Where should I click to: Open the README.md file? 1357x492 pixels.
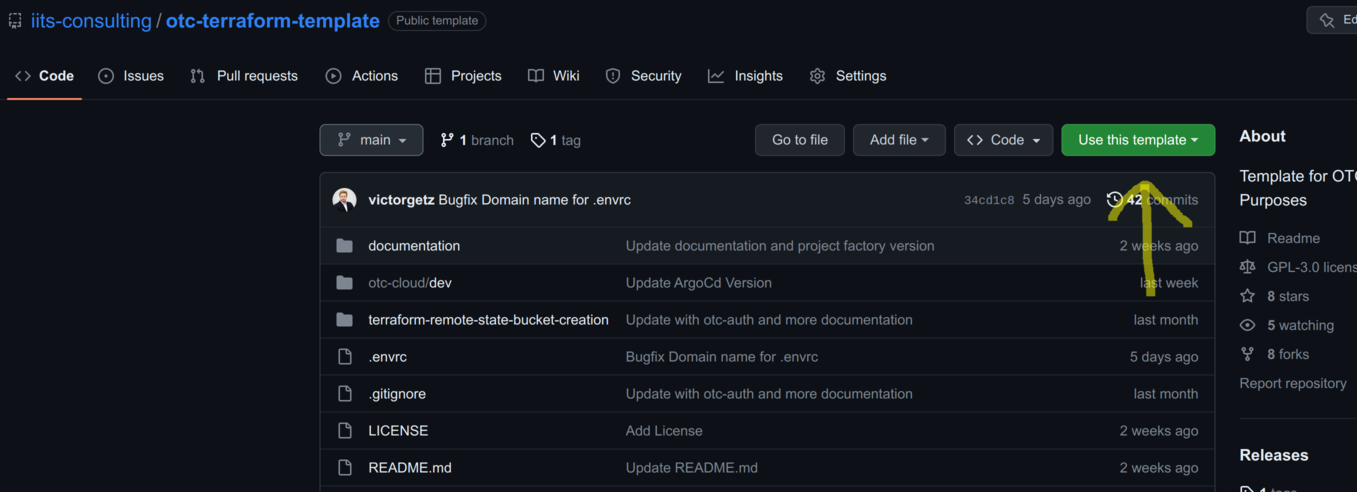(410, 468)
